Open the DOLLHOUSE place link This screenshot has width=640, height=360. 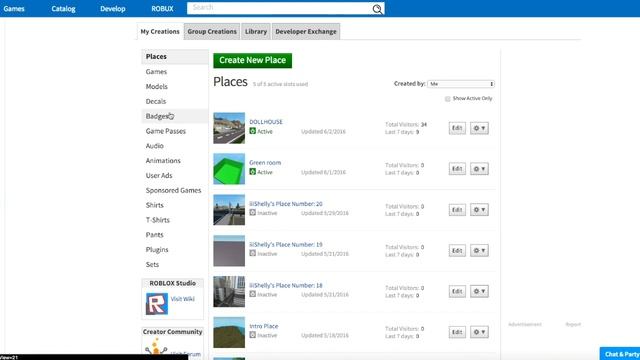(266, 122)
